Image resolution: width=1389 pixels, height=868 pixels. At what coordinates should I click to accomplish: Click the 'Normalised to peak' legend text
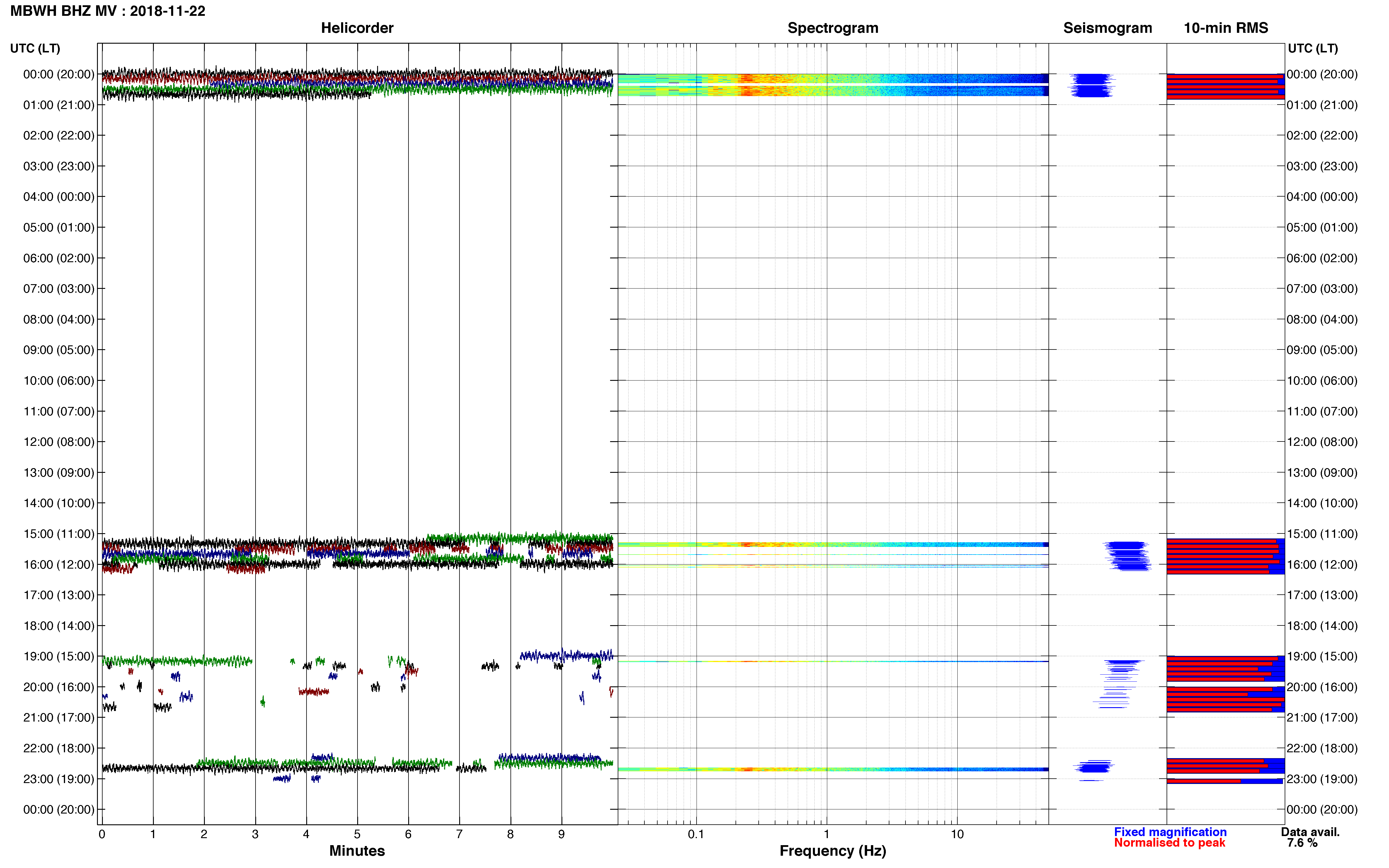pyautogui.click(x=1170, y=843)
